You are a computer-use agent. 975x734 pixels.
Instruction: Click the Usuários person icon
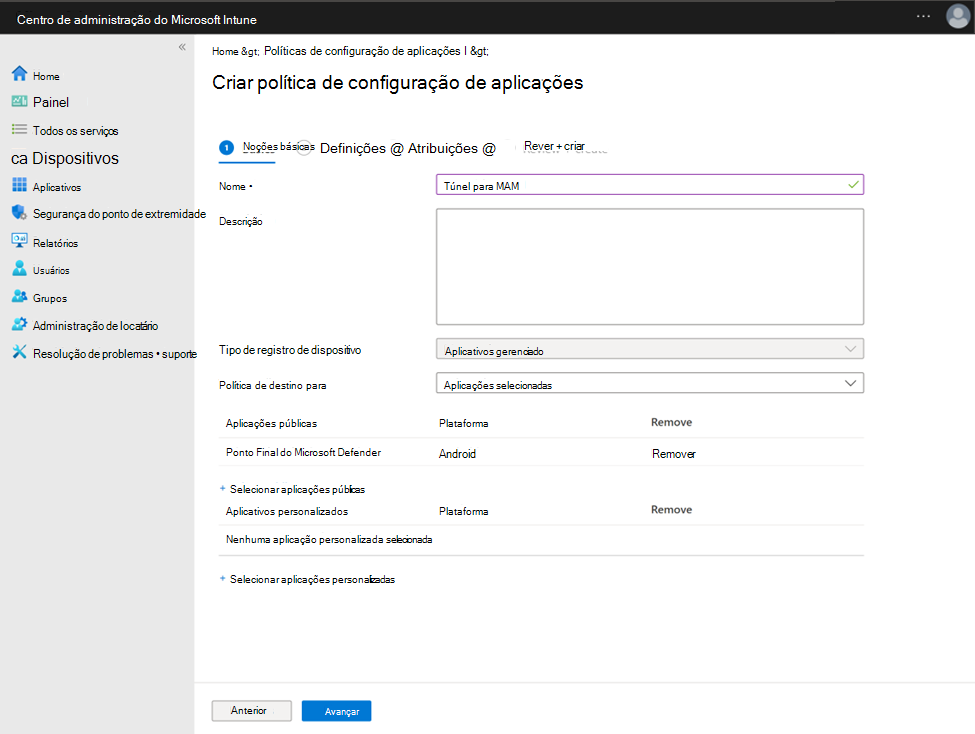pyautogui.click(x=19, y=268)
